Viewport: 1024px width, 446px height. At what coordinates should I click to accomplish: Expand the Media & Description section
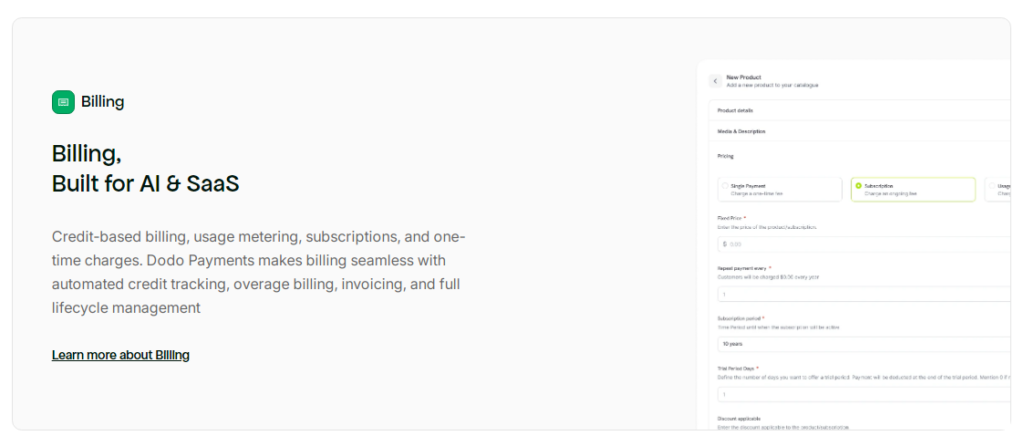[x=742, y=131]
